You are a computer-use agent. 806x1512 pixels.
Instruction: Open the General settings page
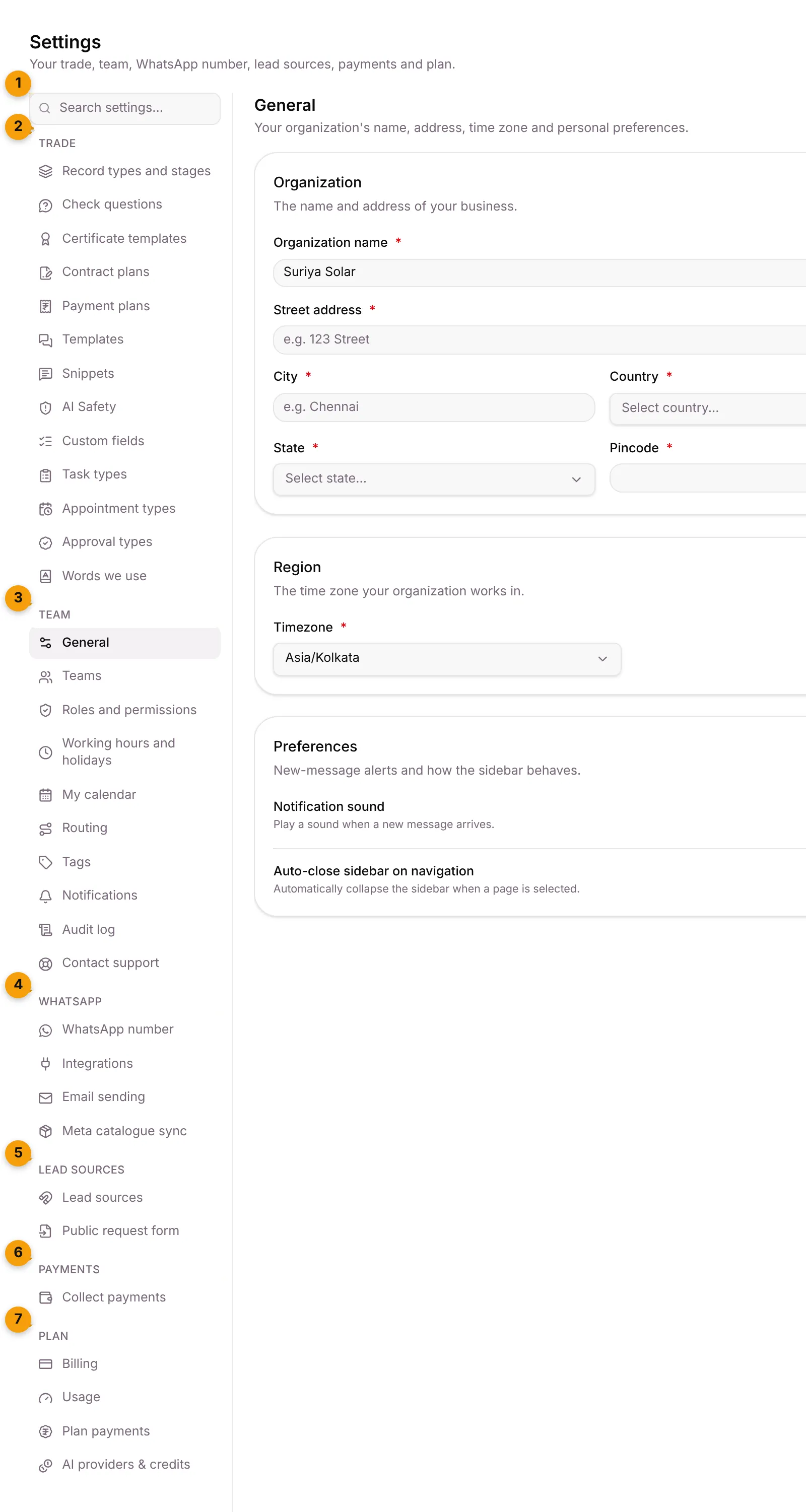point(125,643)
